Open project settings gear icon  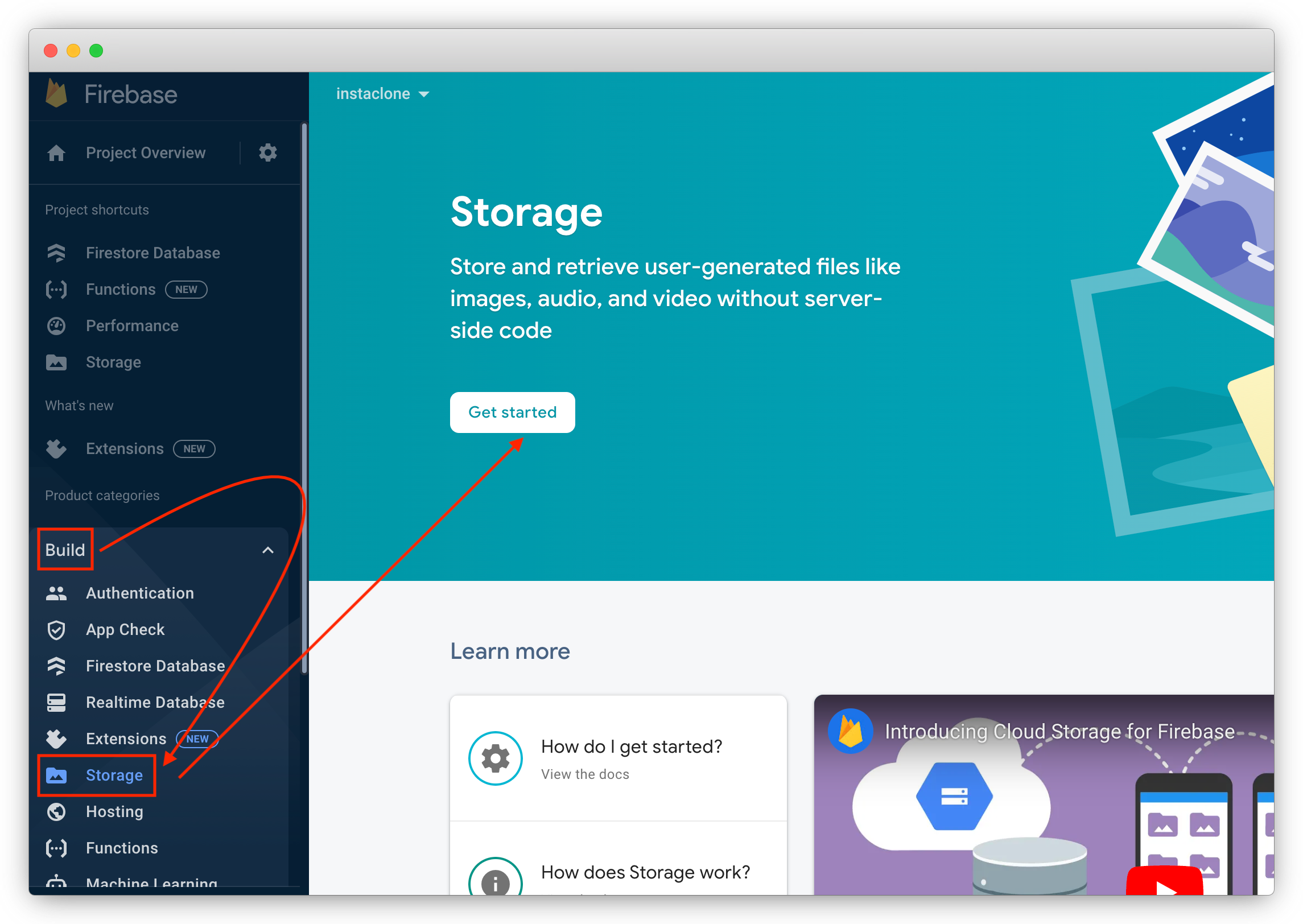[x=268, y=152]
